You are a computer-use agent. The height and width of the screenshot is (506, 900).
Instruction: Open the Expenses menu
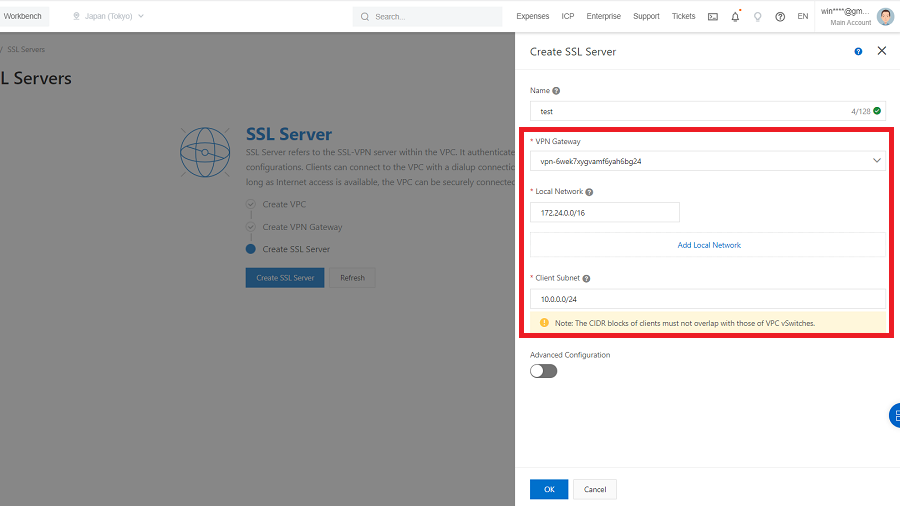point(532,17)
